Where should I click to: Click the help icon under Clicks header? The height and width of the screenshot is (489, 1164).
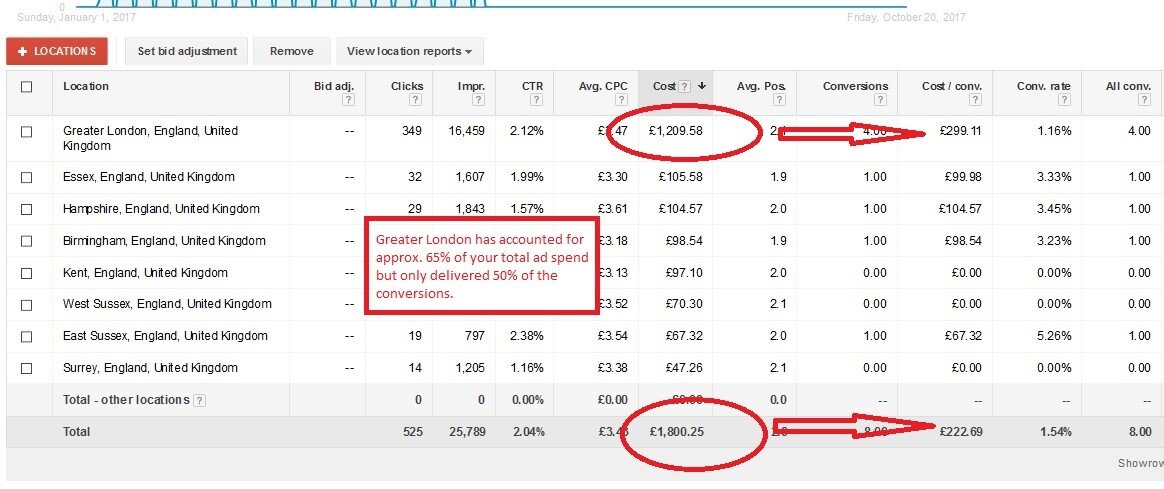pos(417,100)
